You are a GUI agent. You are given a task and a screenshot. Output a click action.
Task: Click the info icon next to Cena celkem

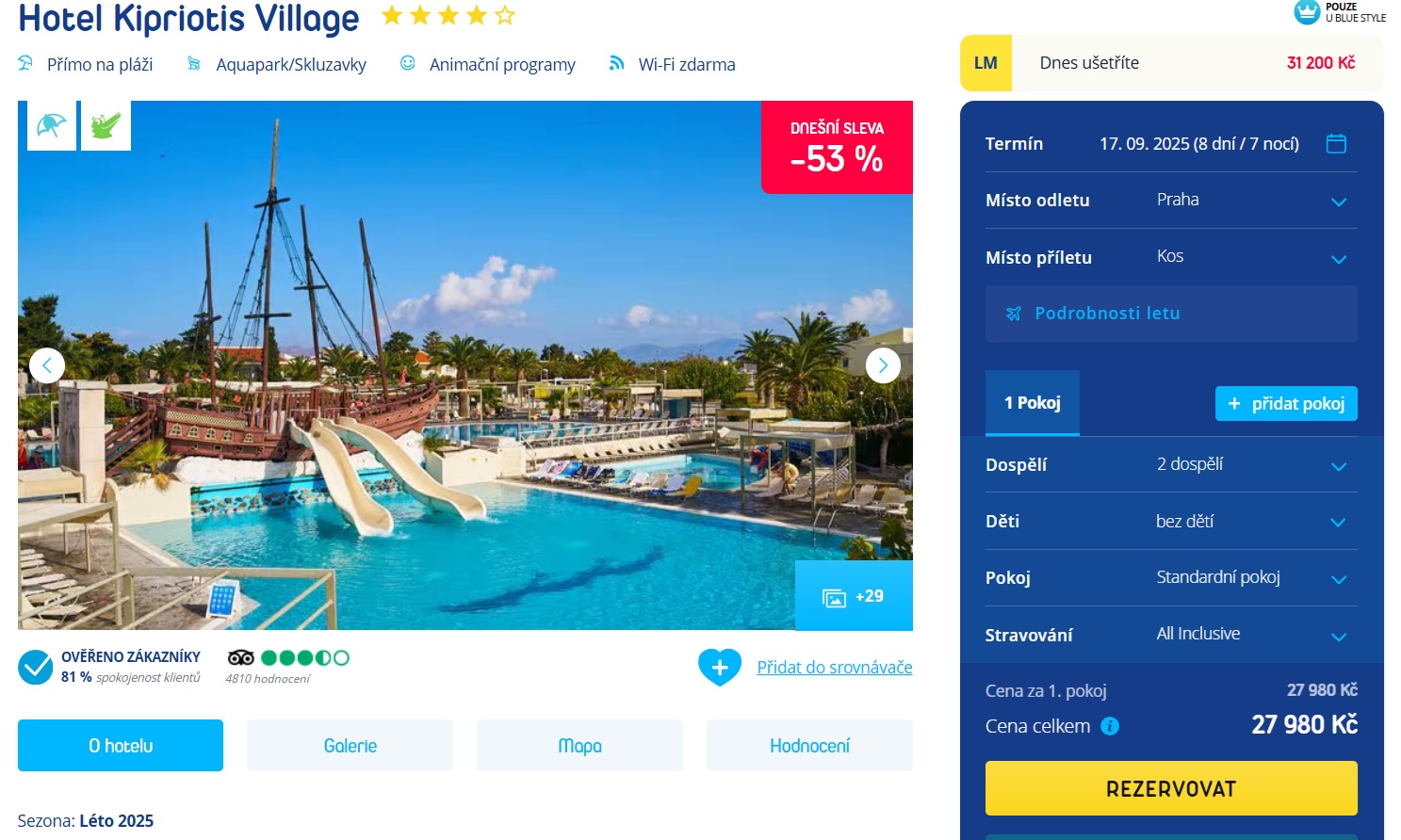pos(1110,726)
